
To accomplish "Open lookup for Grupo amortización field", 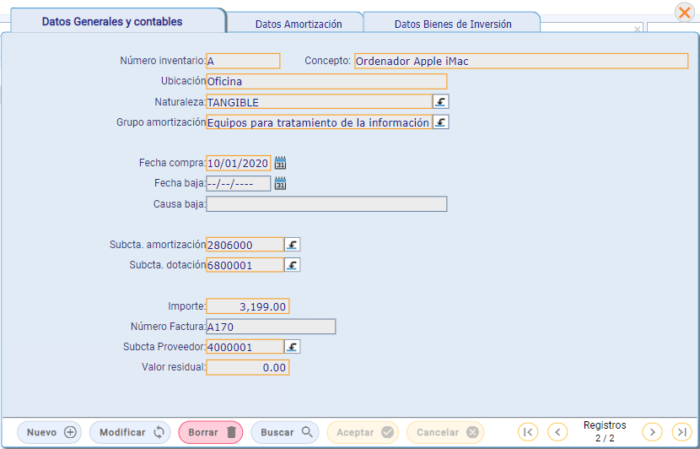I will [441, 123].
